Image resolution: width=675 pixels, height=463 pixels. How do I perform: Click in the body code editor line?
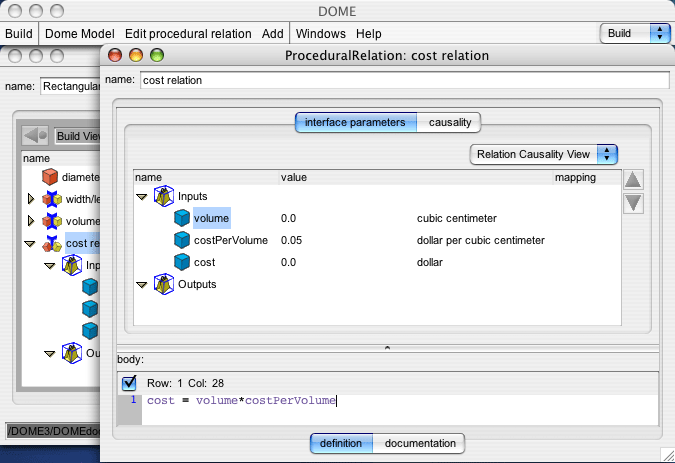[x=400, y=401]
